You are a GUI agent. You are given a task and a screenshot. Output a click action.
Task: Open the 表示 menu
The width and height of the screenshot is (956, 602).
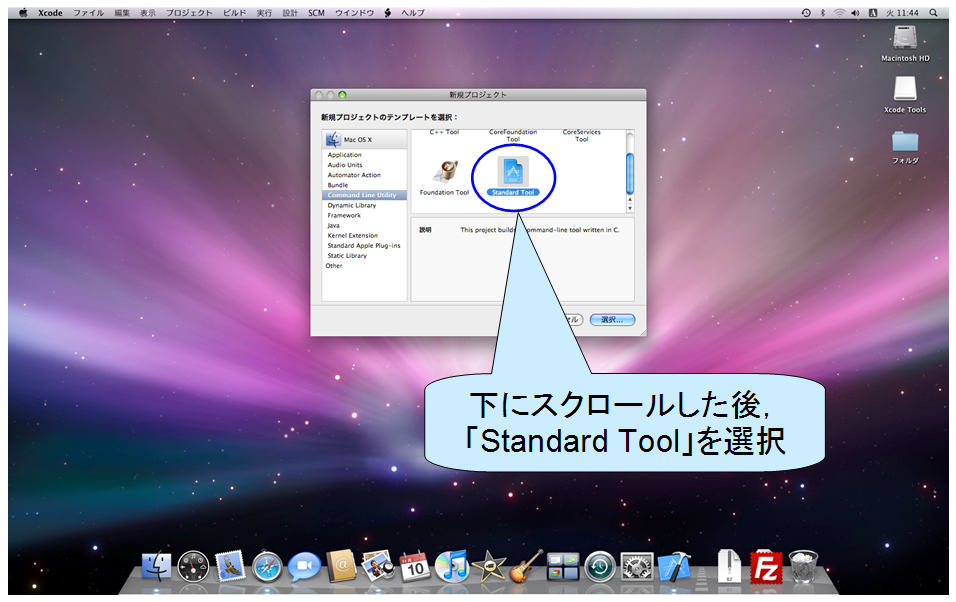[x=148, y=12]
